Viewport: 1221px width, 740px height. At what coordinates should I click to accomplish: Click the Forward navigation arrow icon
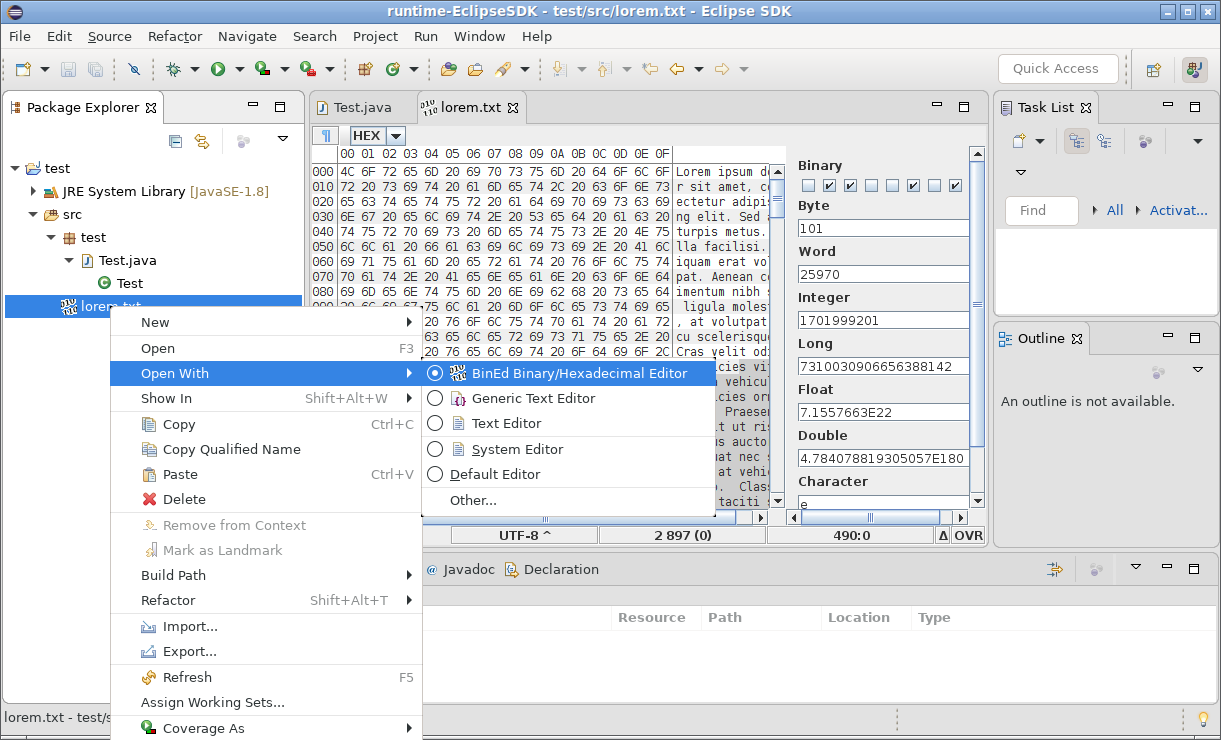pos(721,69)
